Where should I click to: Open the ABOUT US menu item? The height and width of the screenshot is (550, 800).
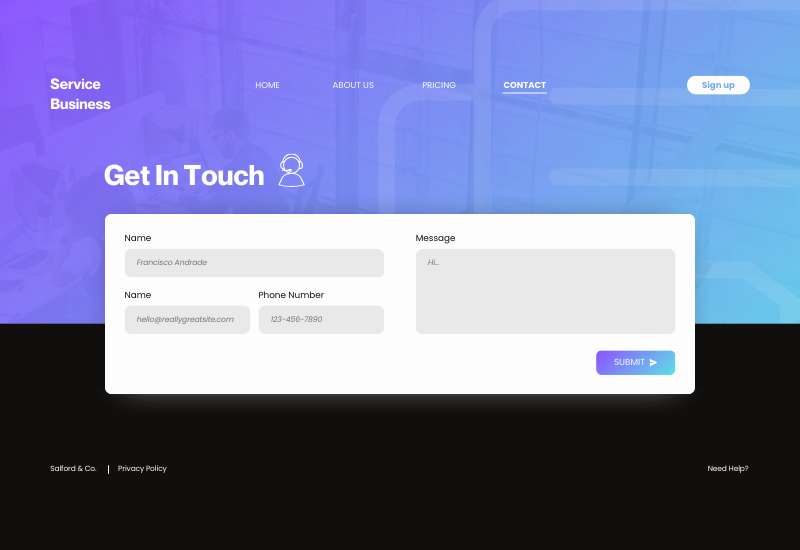pyautogui.click(x=353, y=85)
